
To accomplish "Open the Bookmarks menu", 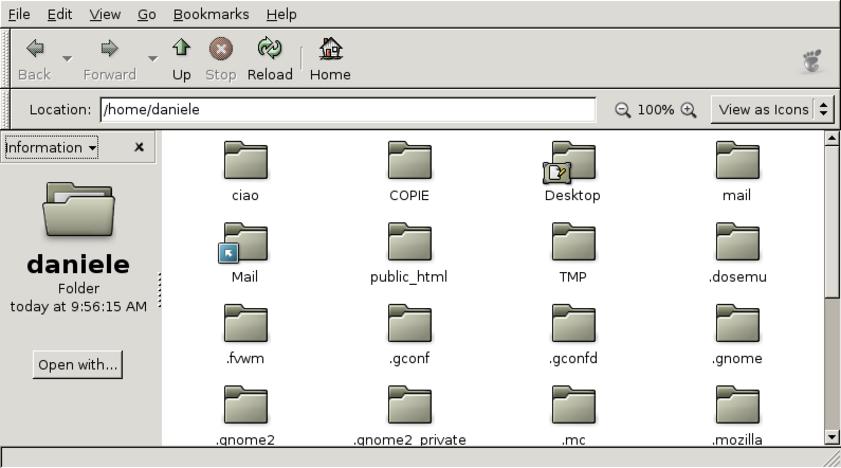I will coord(211,14).
